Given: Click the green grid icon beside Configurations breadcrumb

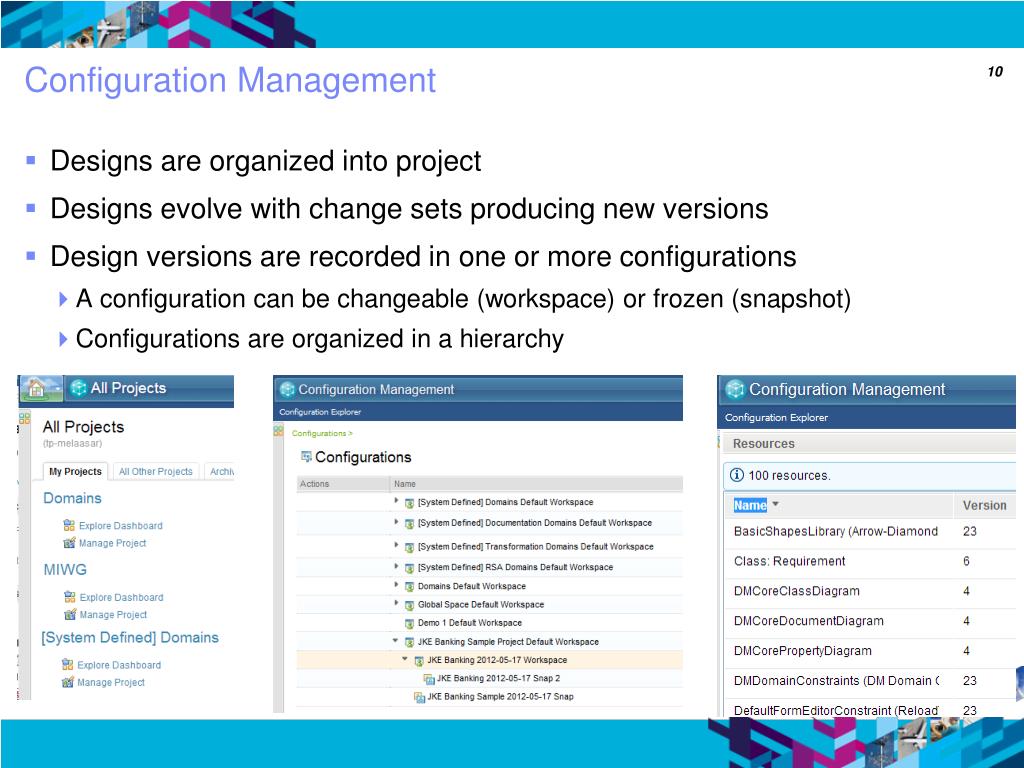Looking at the screenshot, I should tap(279, 431).
